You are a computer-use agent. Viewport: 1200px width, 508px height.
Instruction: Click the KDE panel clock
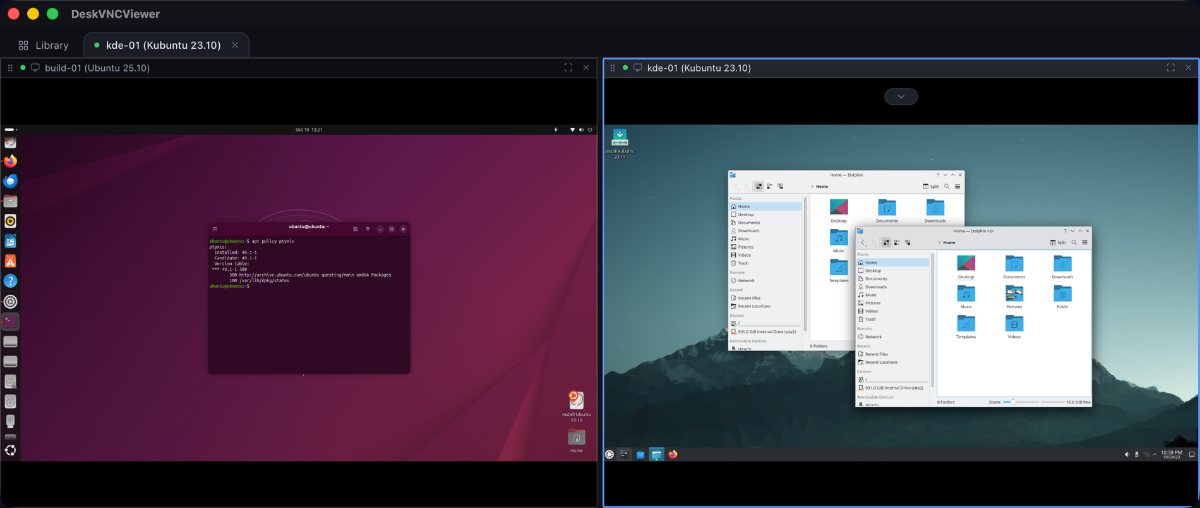point(1171,454)
